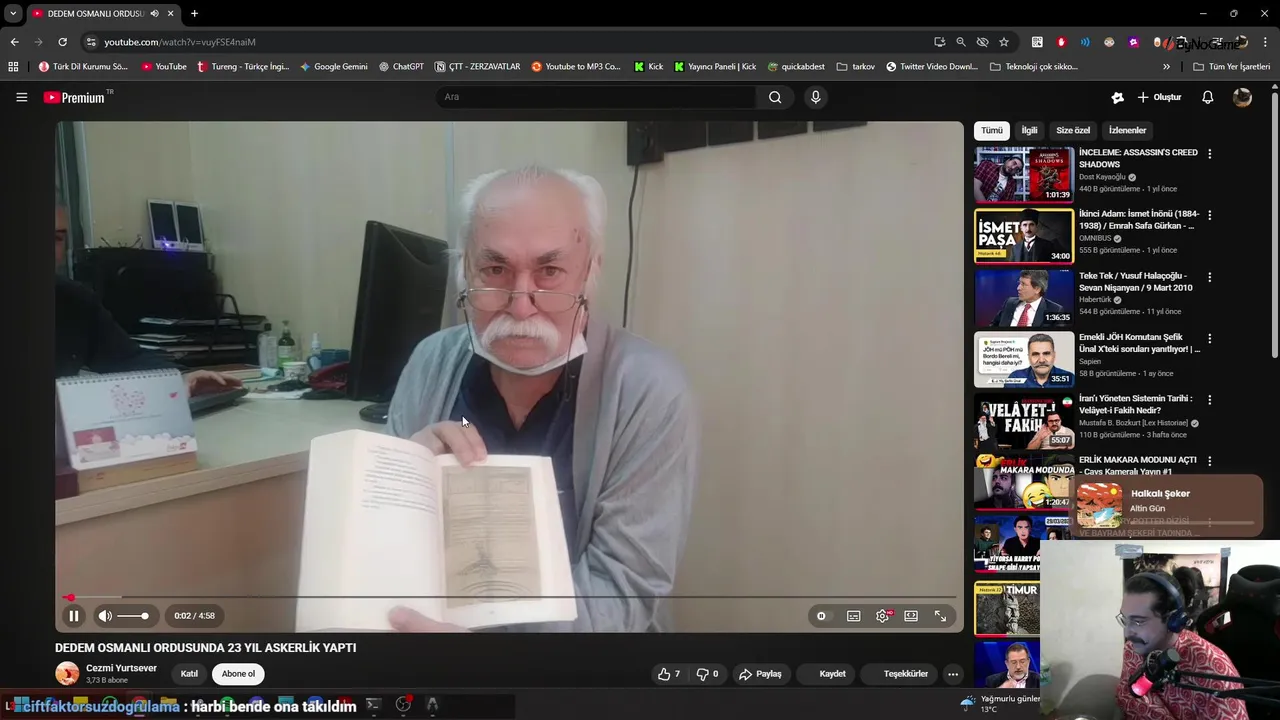Open the Google Gemini bookmark
Viewport: 1280px width, 720px height.
(334, 67)
